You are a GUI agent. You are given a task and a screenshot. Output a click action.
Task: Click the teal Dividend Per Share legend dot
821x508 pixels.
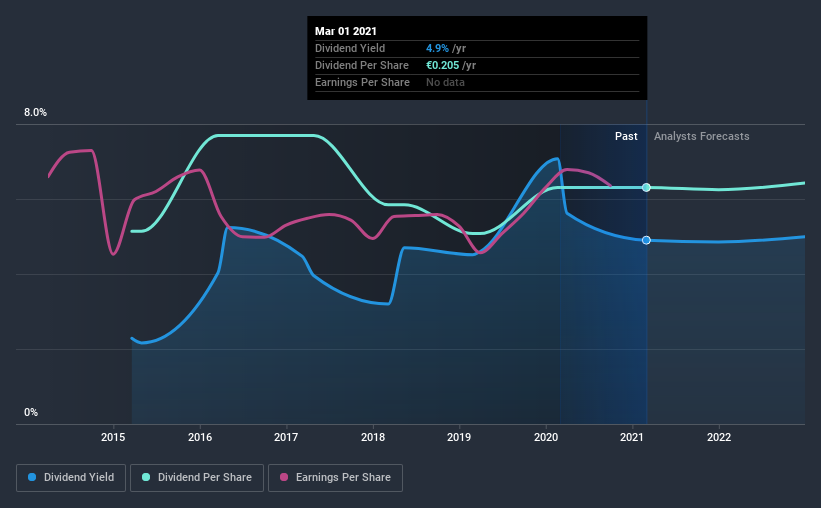coord(146,477)
